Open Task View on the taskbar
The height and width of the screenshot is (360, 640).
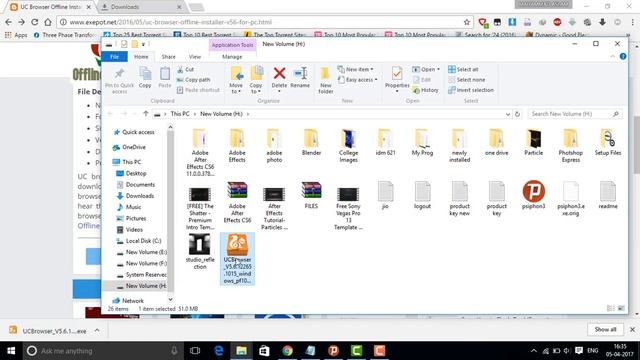(x=195, y=351)
